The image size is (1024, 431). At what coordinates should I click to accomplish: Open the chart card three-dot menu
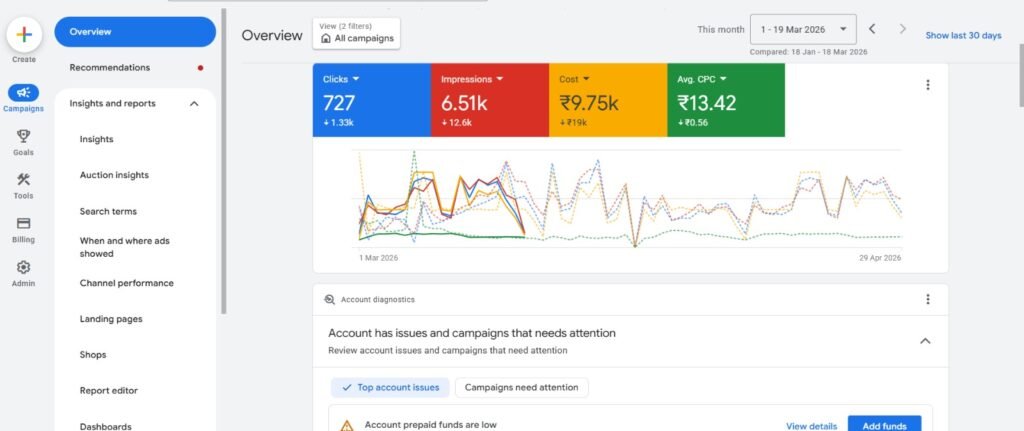pos(927,85)
